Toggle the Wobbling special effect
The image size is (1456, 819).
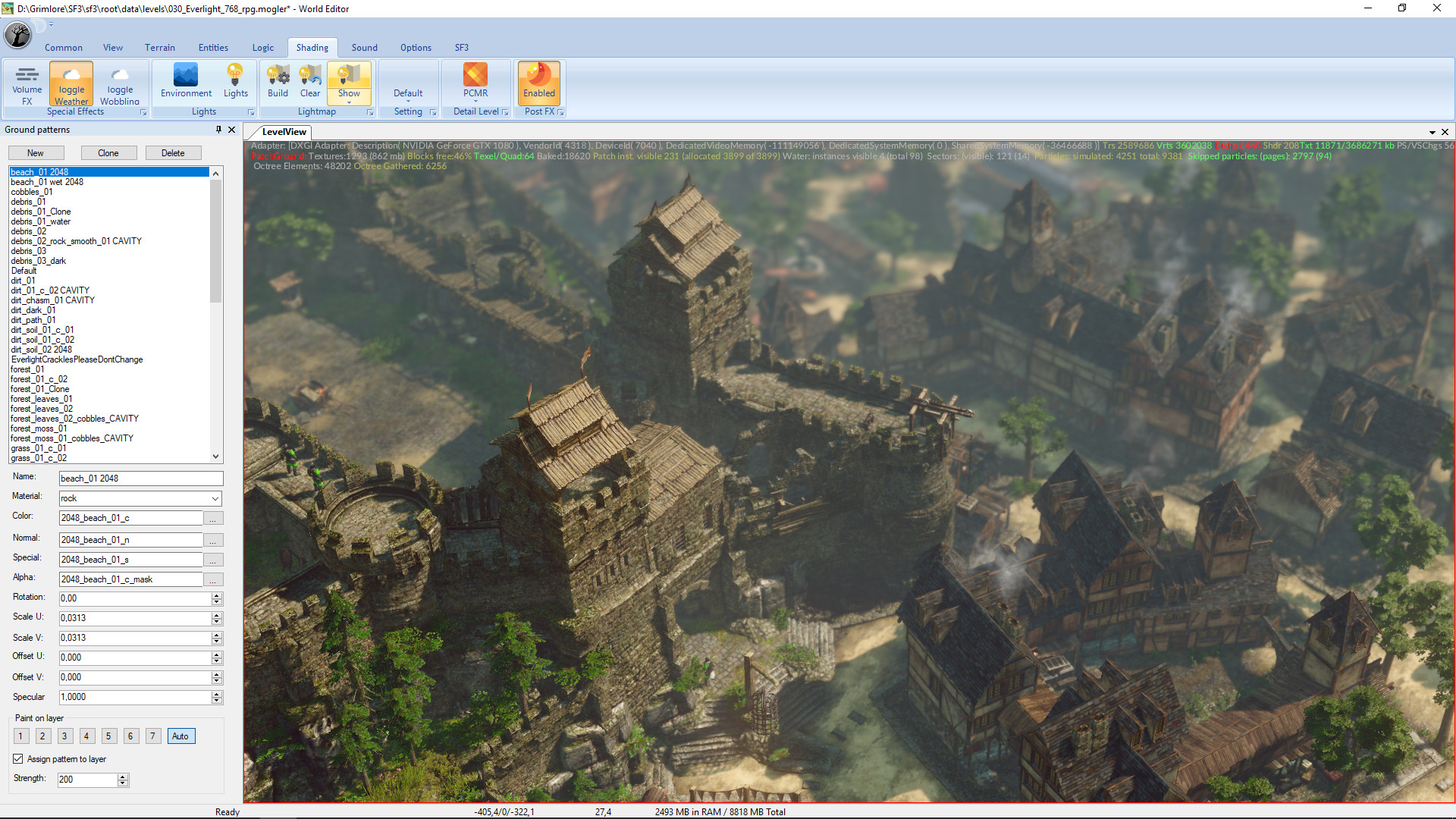tap(119, 83)
